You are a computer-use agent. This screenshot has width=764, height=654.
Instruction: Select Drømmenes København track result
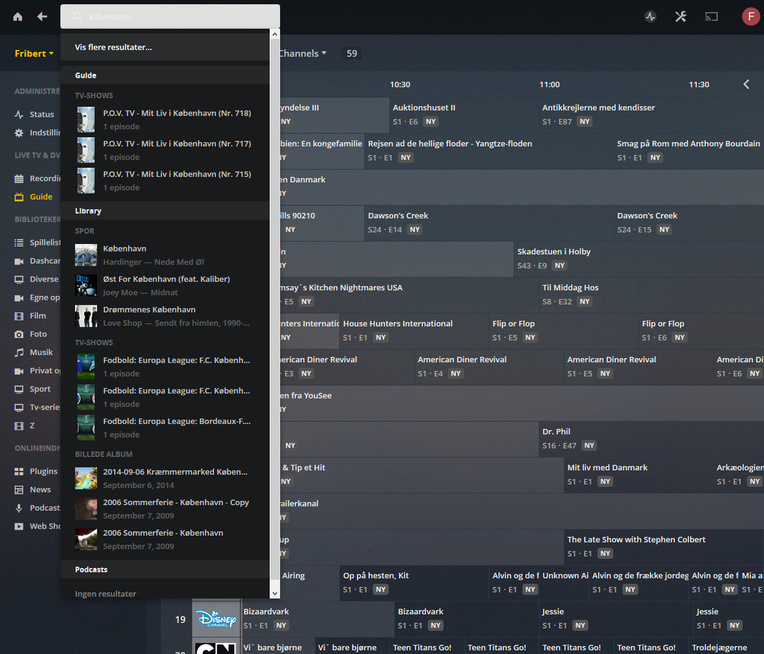(165, 316)
